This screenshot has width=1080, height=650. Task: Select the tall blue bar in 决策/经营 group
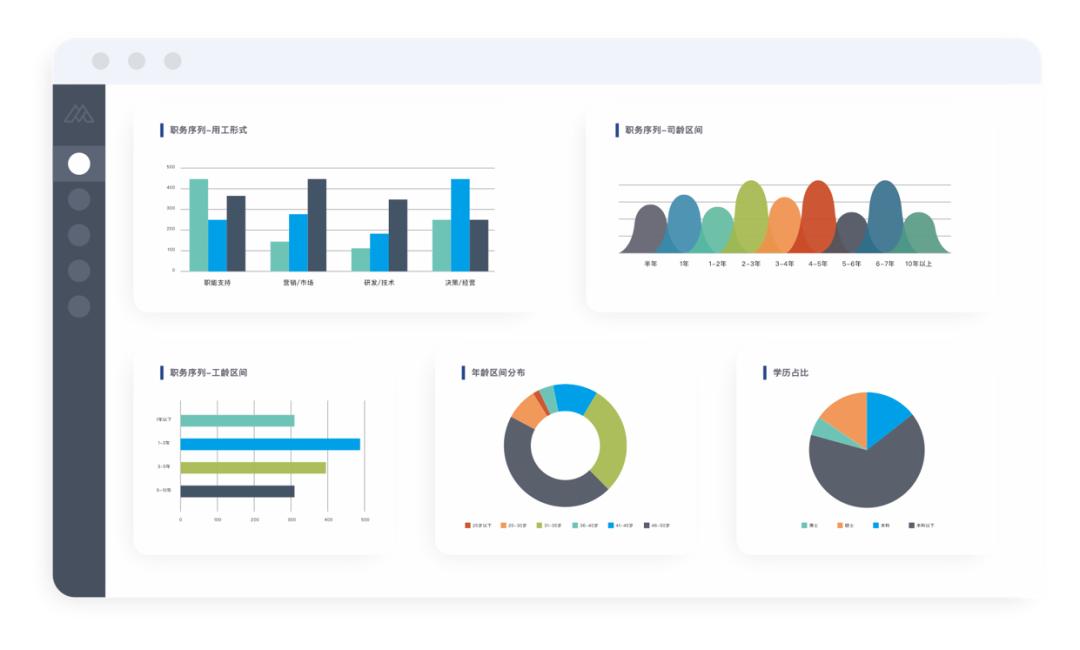tap(460, 225)
